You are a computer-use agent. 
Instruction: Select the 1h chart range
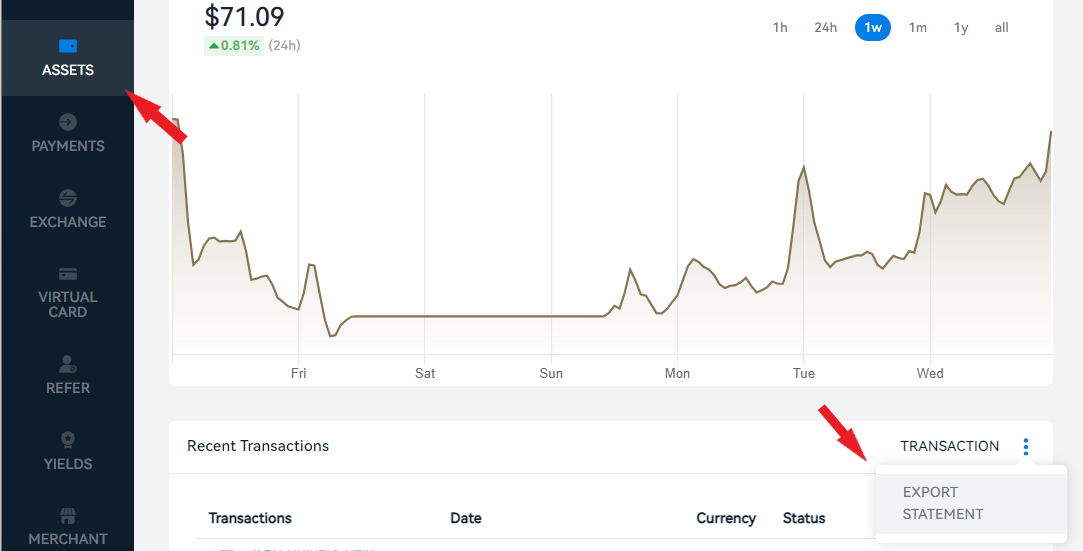[x=780, y=28]
